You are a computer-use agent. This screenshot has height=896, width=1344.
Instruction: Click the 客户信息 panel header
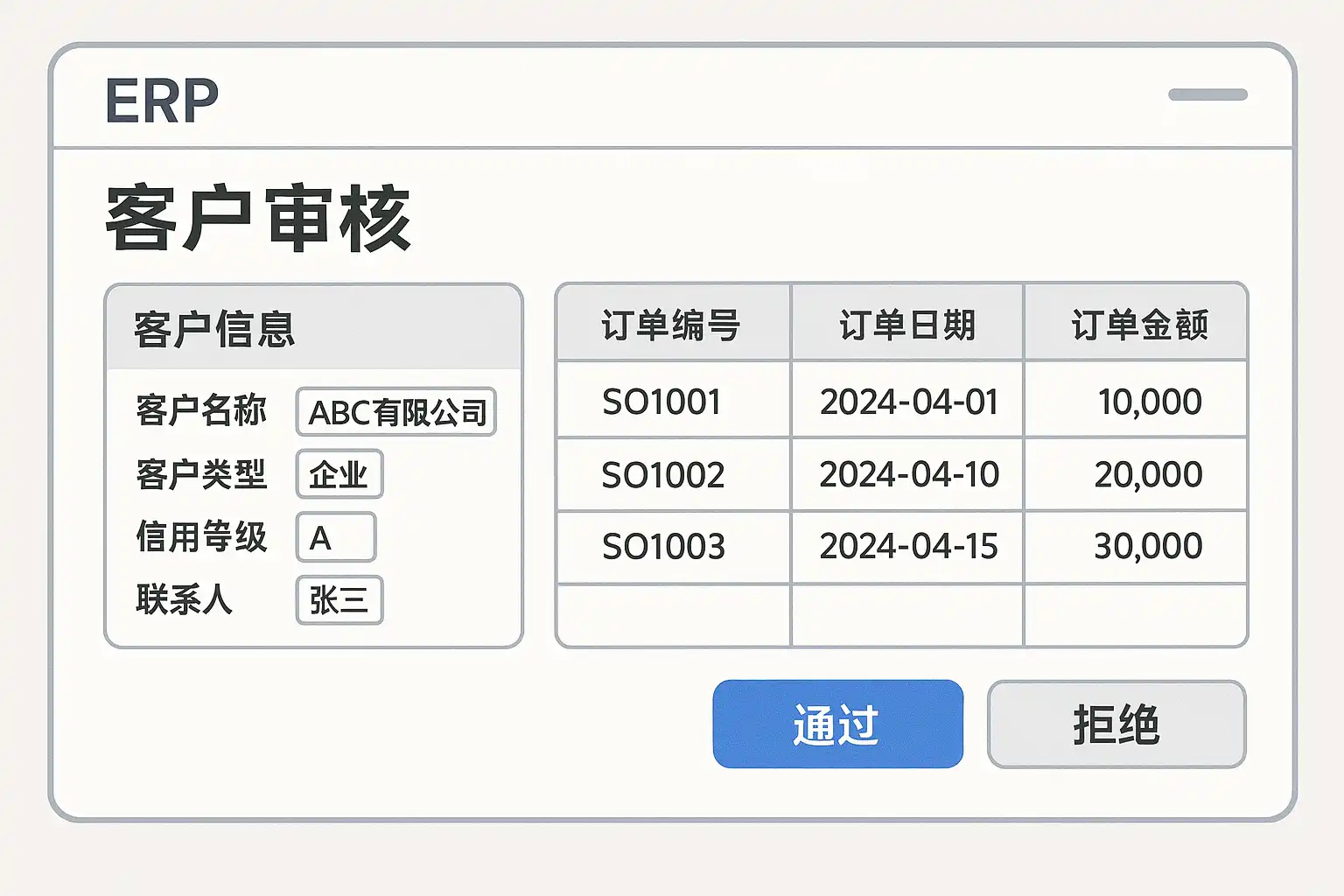312,328
